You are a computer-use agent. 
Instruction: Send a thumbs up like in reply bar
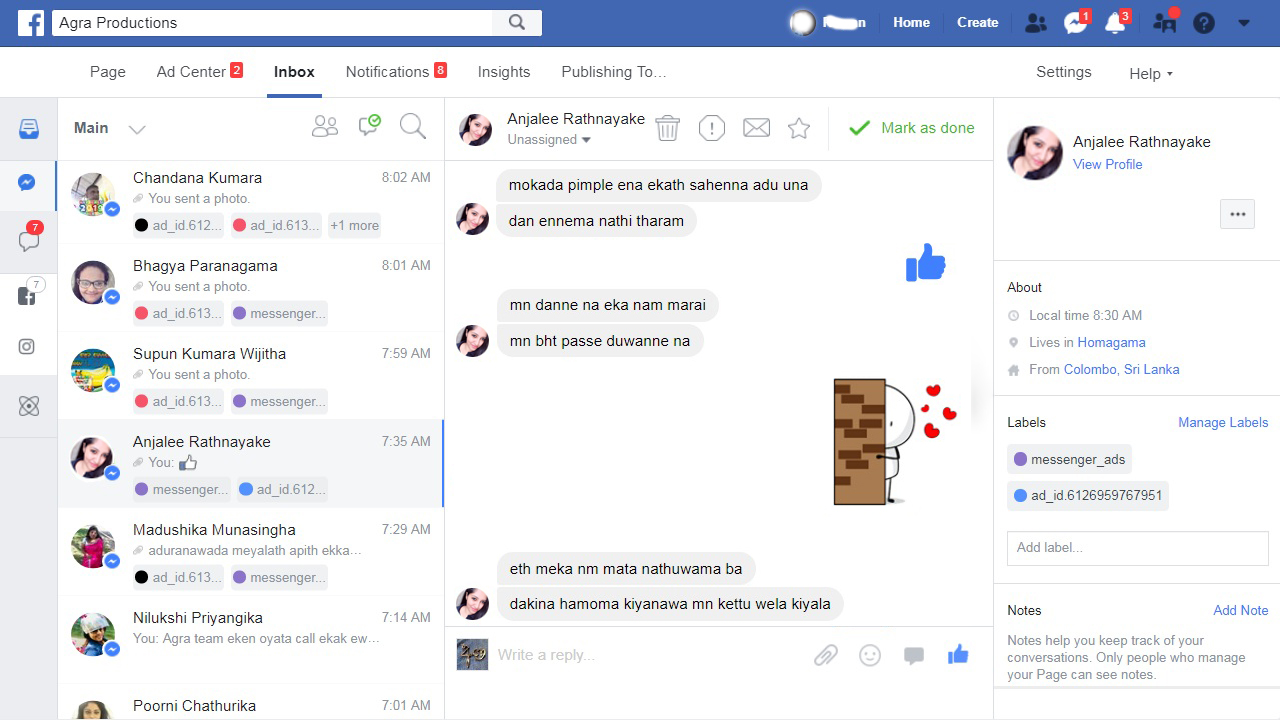(x=958, y=654)
